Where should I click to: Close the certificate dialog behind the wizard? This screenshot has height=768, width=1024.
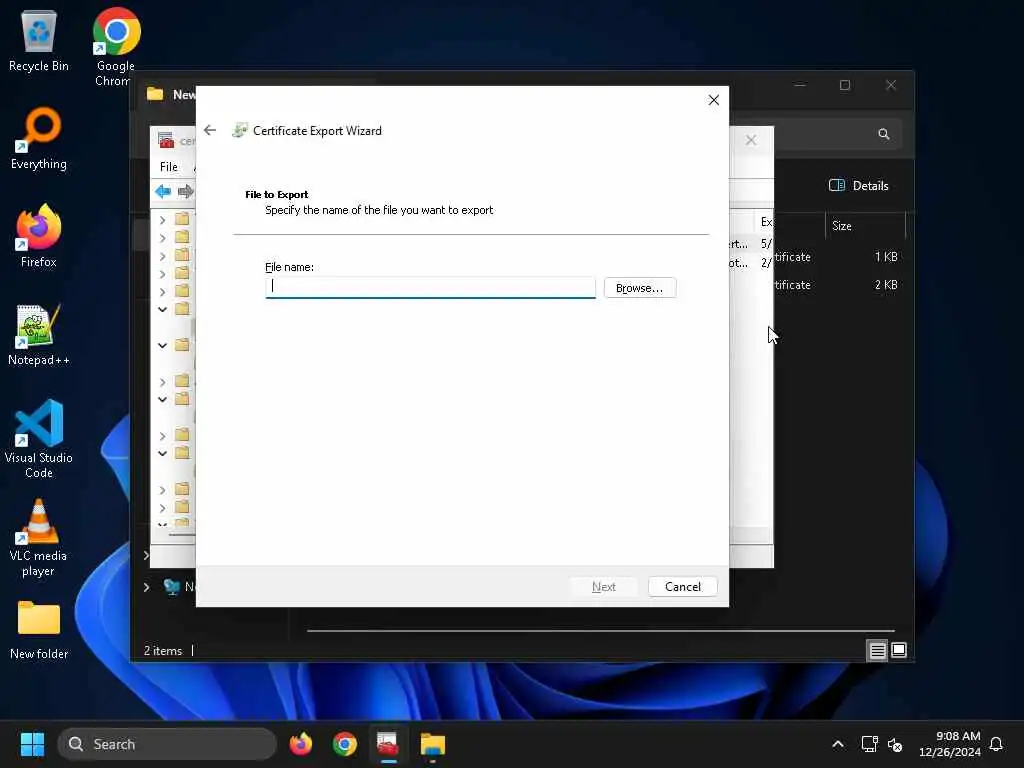coord(751,140)
